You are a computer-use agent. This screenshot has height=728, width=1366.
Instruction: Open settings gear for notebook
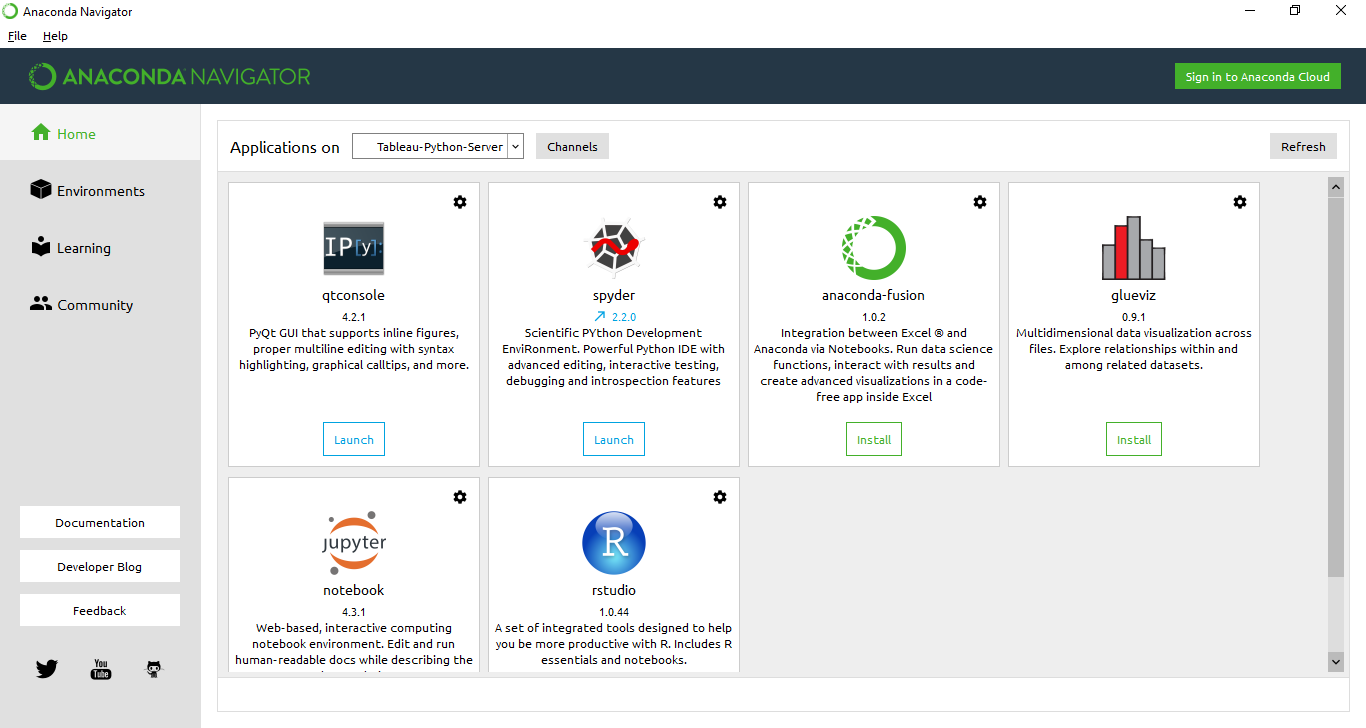point(460,497)
